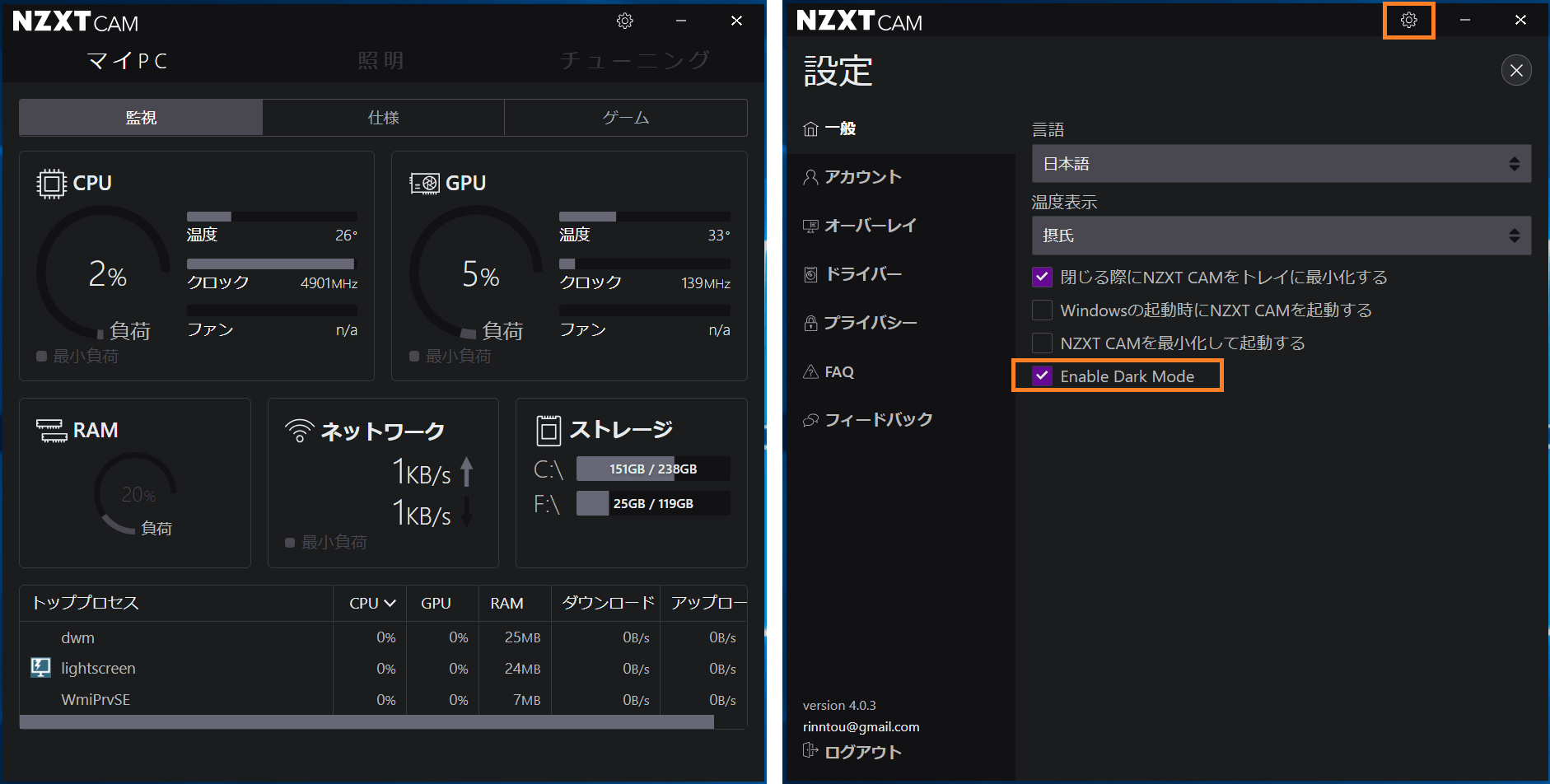Close settings panel with circled X button
The height and width of the screenshot is (784, 1550).
point(1516,70)
